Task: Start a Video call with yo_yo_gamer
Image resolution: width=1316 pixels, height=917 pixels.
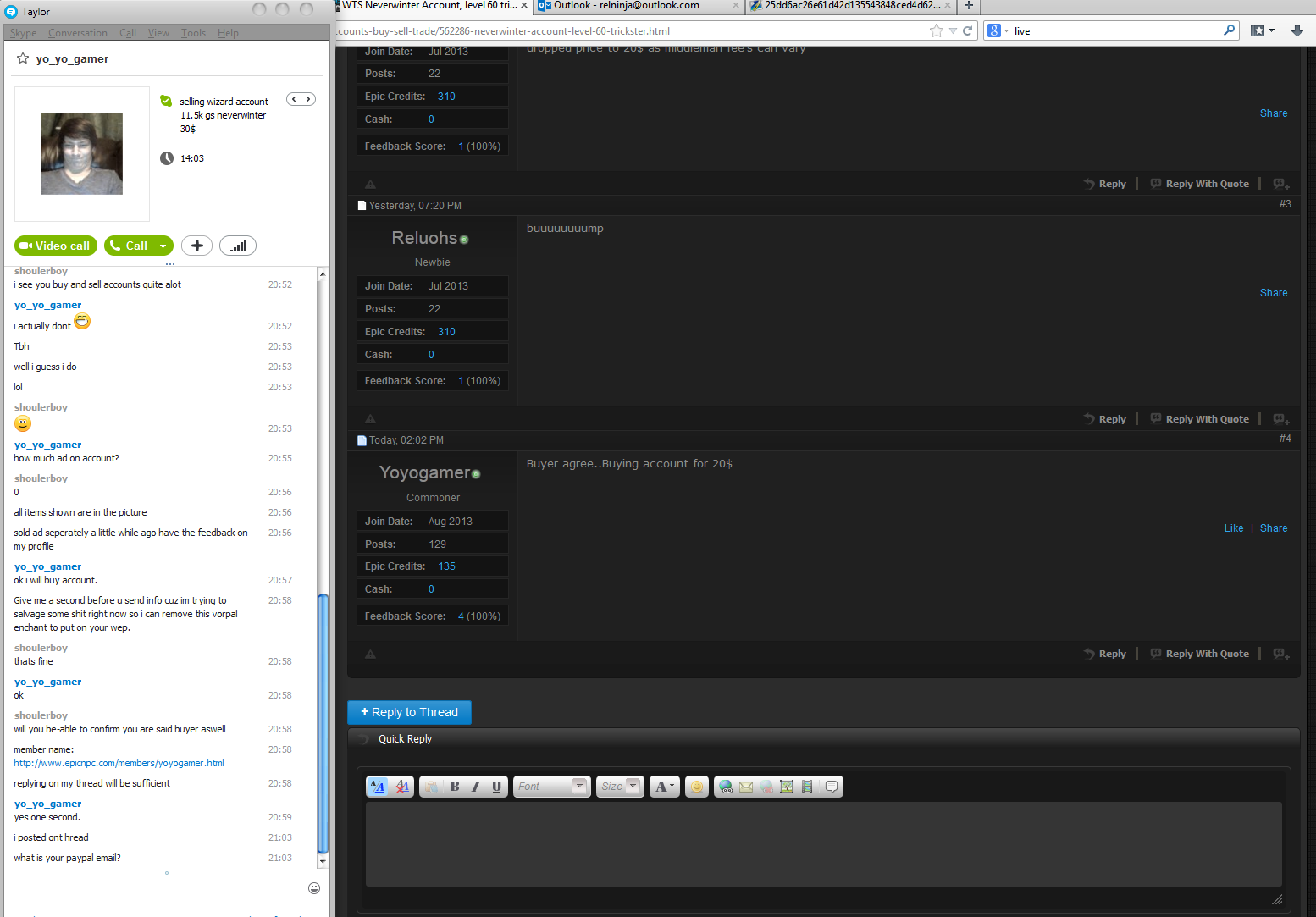Action: [56, 246]
